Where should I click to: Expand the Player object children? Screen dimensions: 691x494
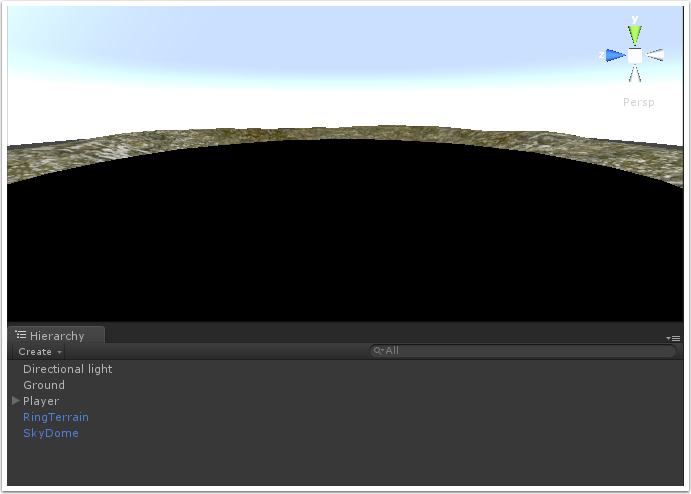tap(16, 401)
